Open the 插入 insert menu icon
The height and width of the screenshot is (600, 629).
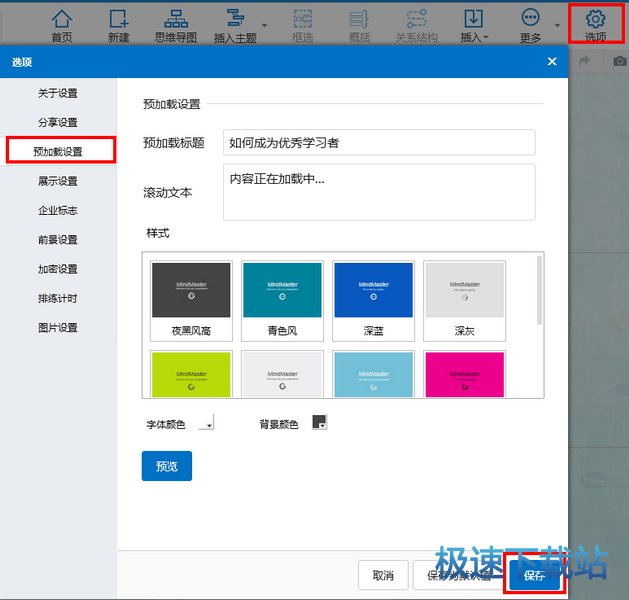(x=474, y=25)
